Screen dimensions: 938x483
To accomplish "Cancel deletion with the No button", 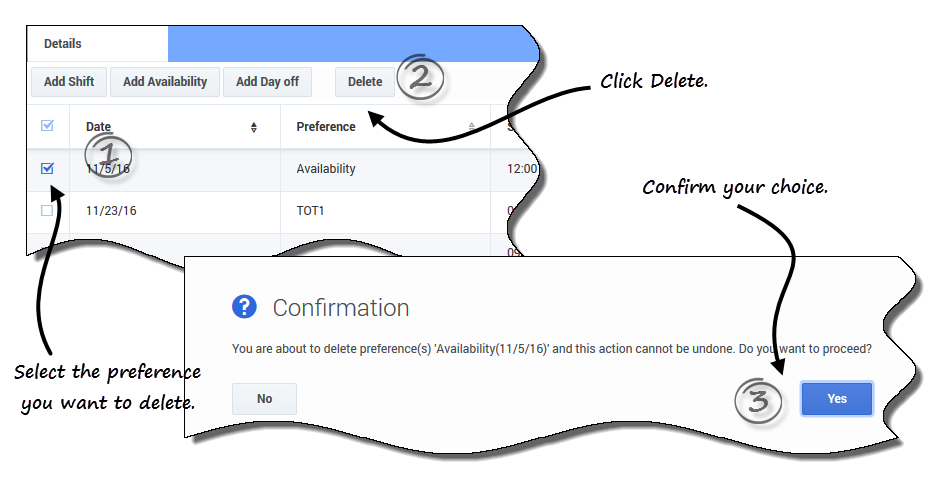I will tap(265, 399).
